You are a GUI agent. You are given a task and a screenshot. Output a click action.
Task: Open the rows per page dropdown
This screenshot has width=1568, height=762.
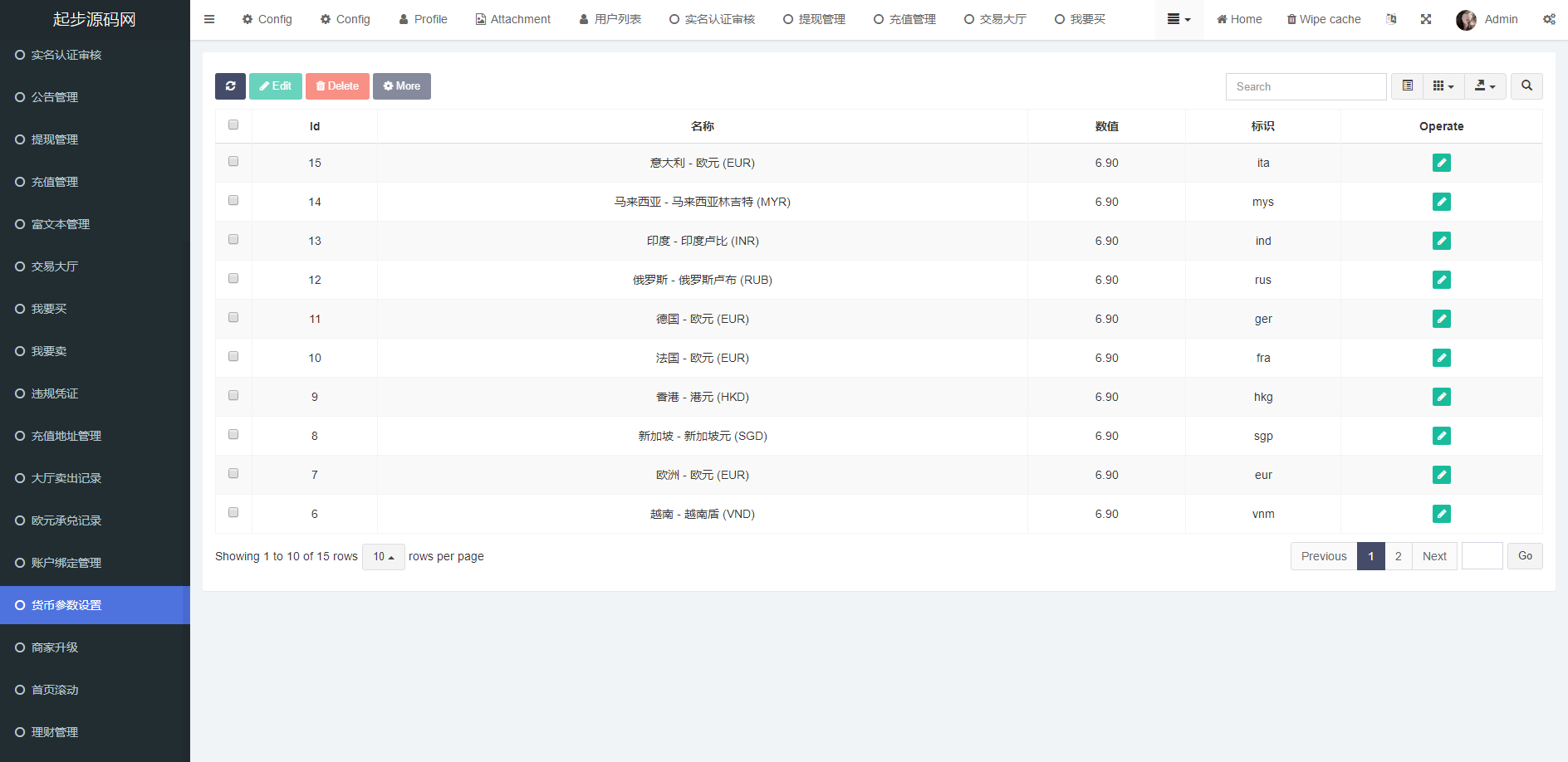pyautogui.click(x=384, y=557)
